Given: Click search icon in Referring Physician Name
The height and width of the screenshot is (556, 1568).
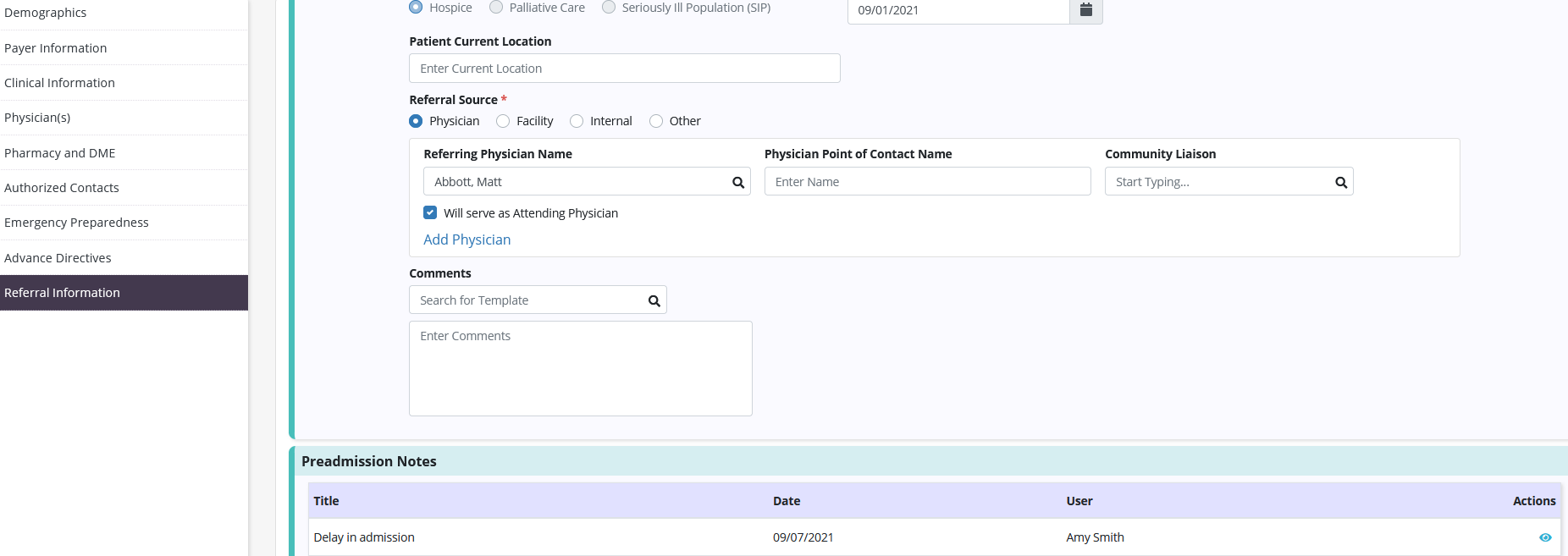Looking at the screenshot, I should pyautogui.click(x=737, y=182).
